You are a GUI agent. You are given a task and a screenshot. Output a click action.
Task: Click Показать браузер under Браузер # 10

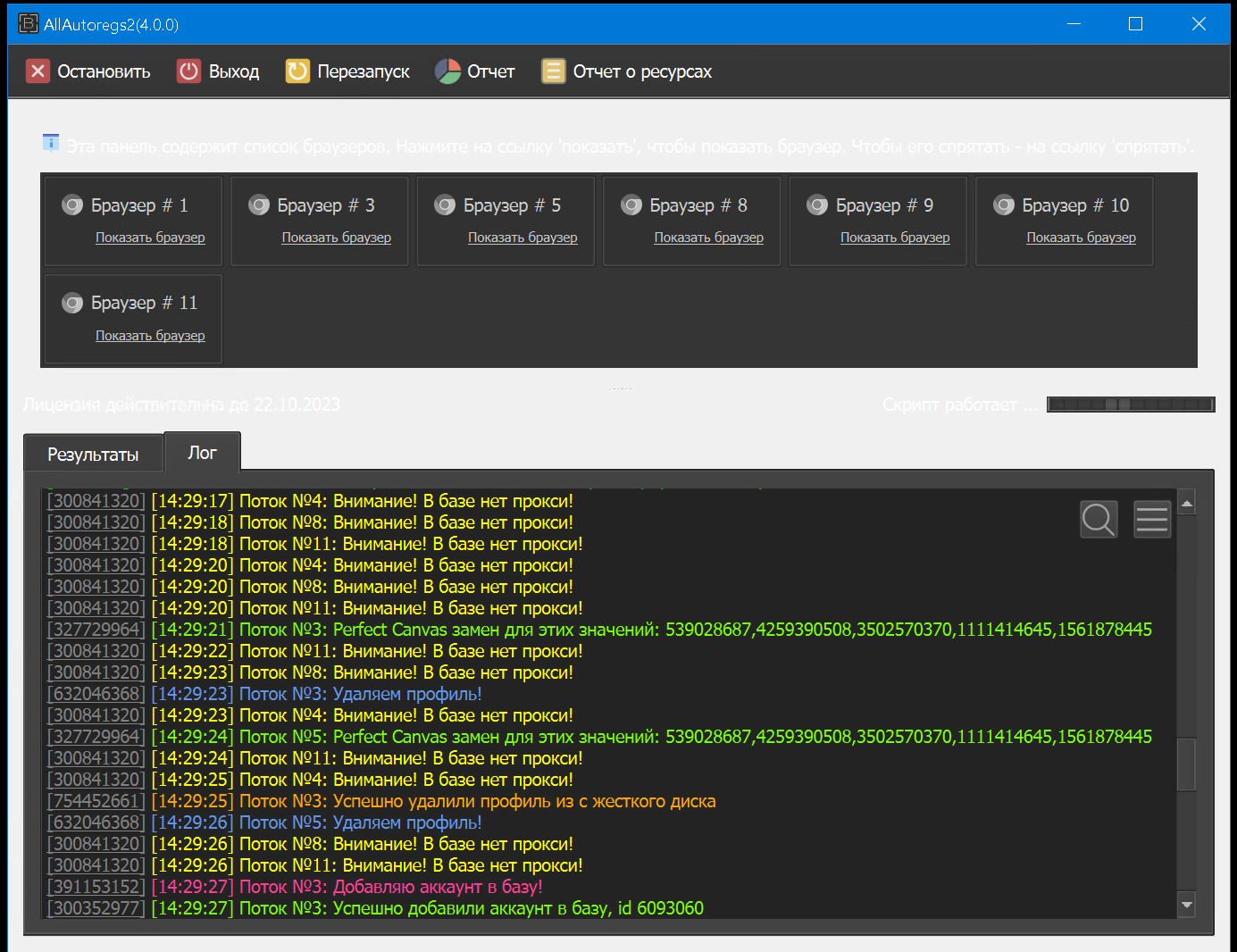1081,238
